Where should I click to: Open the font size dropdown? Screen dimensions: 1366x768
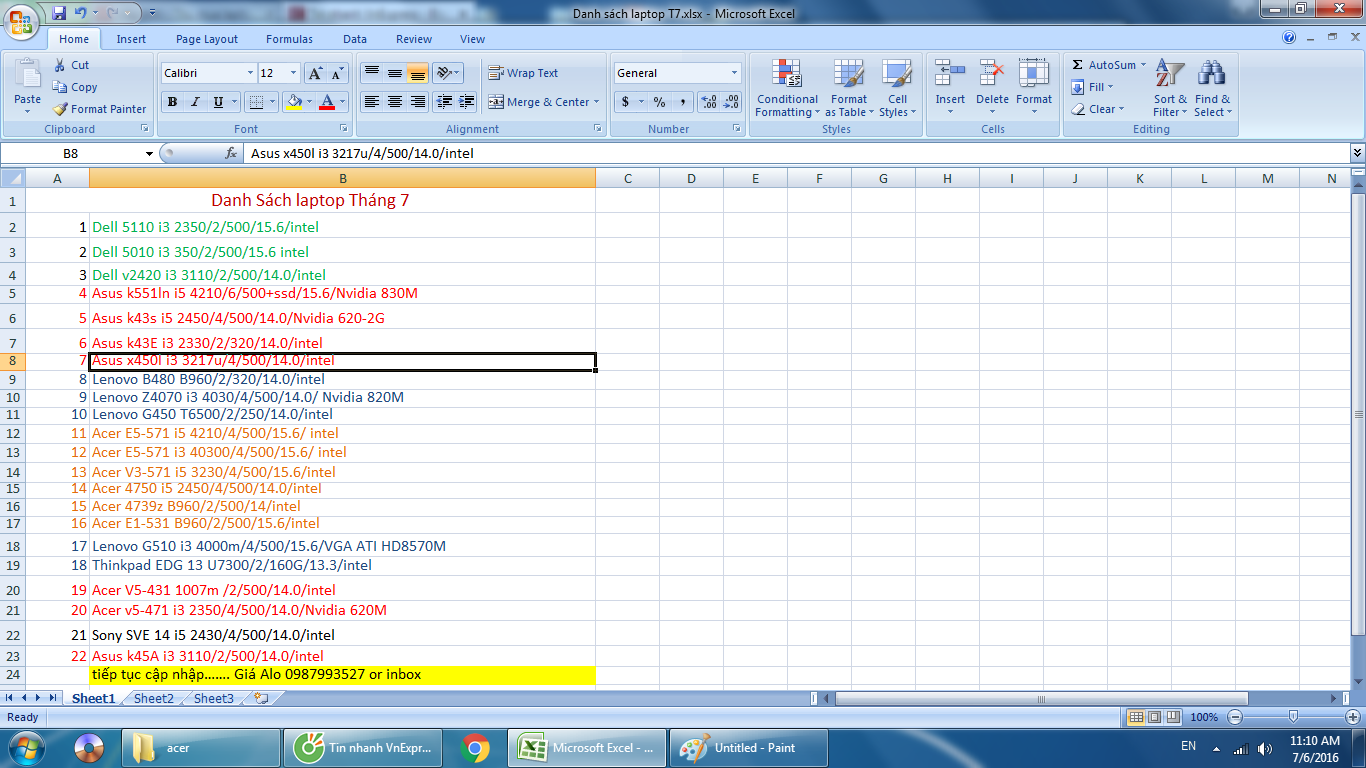coord(293,73)
